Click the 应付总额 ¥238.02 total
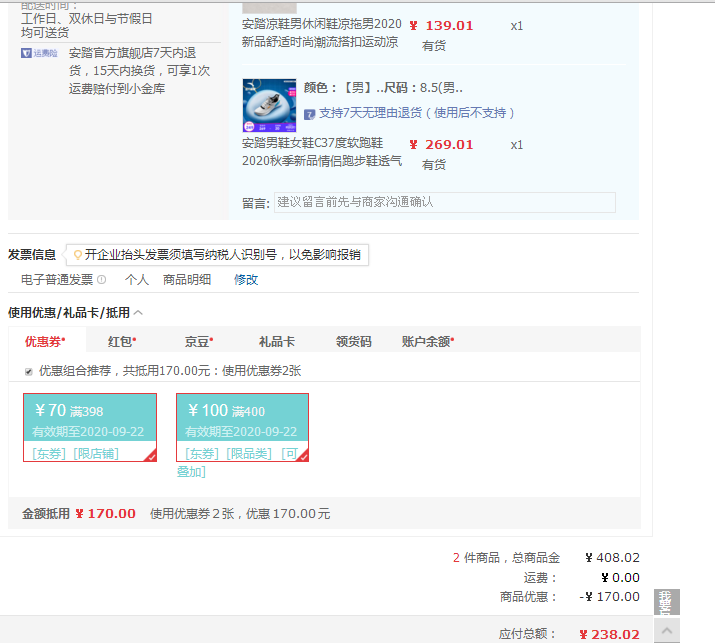This screenshot has height=643, width=715. (x=609, y=634)
